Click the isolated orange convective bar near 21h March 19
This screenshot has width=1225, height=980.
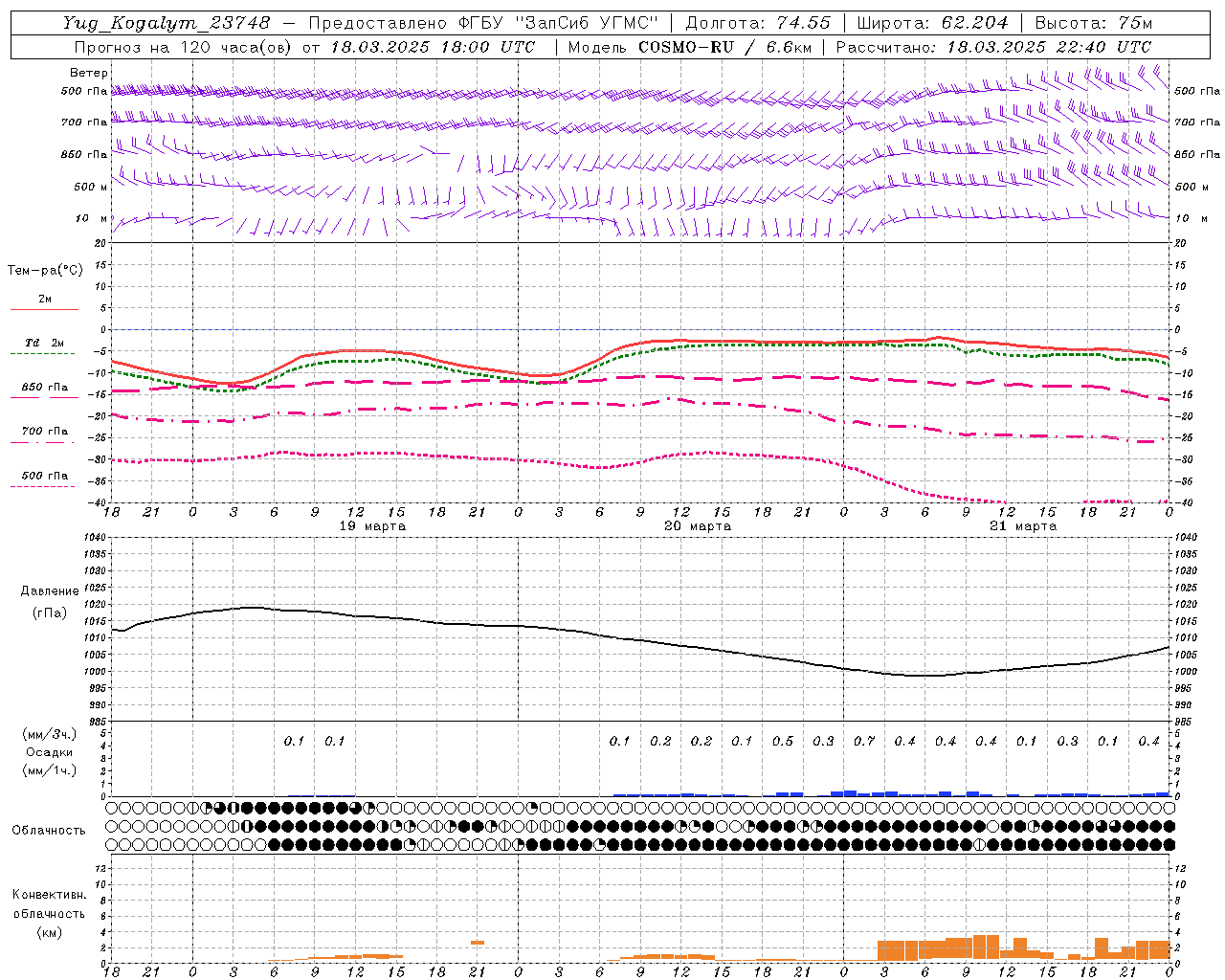pos(477,943)
